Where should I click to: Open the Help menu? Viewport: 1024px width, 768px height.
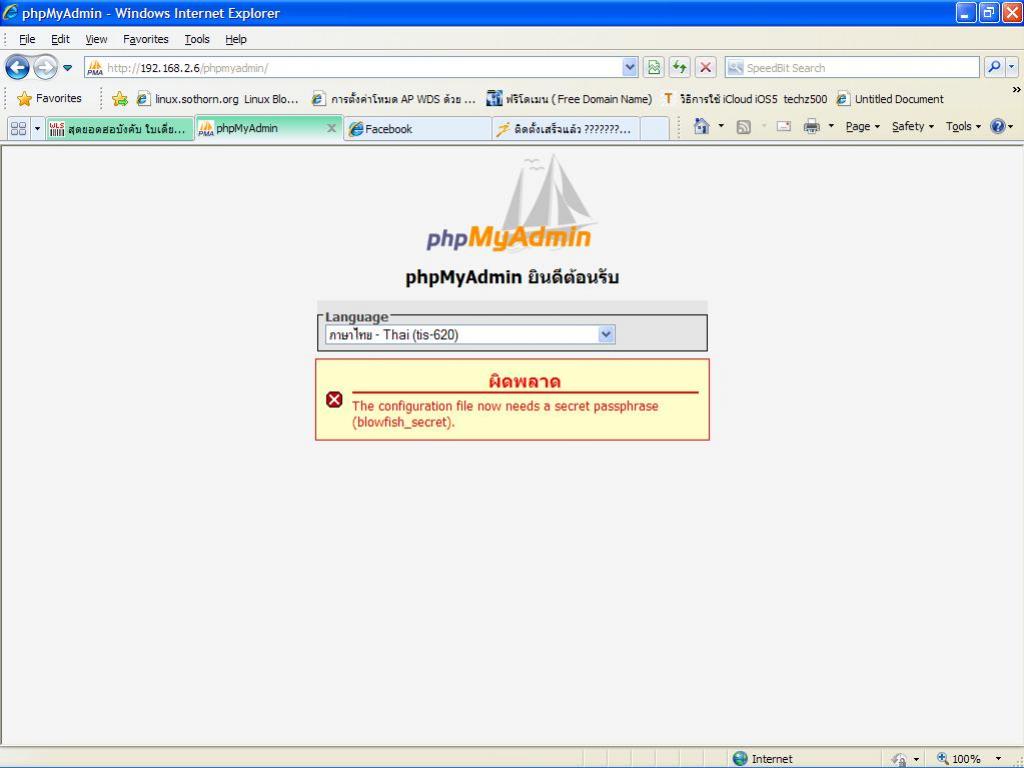236,39
